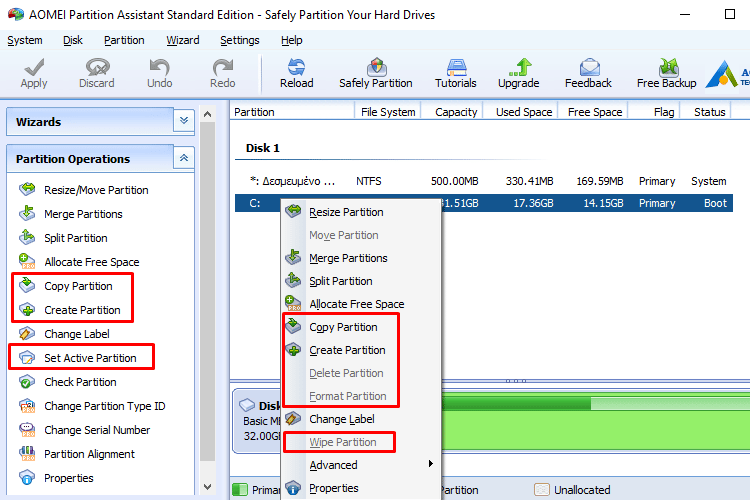Choose Create Partition in the context menu

(360, 350)
